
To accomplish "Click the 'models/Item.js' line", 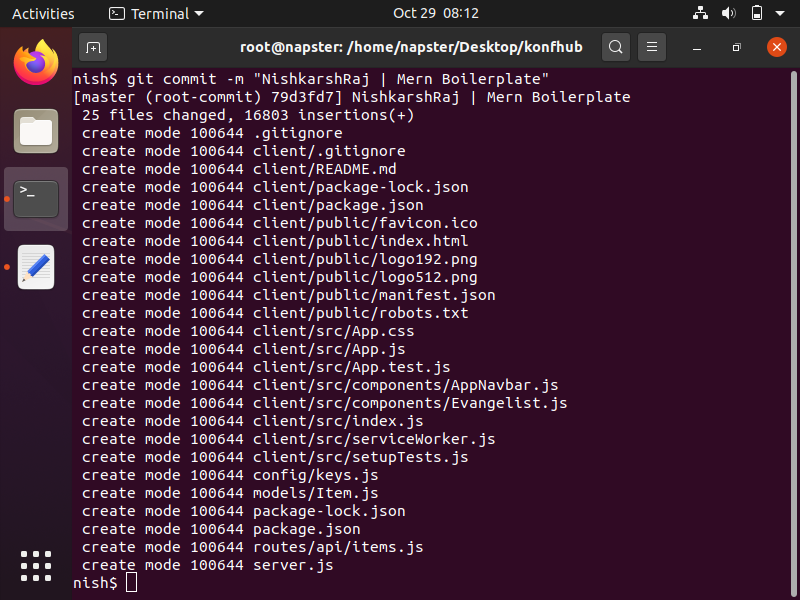I will click(230, 493).
